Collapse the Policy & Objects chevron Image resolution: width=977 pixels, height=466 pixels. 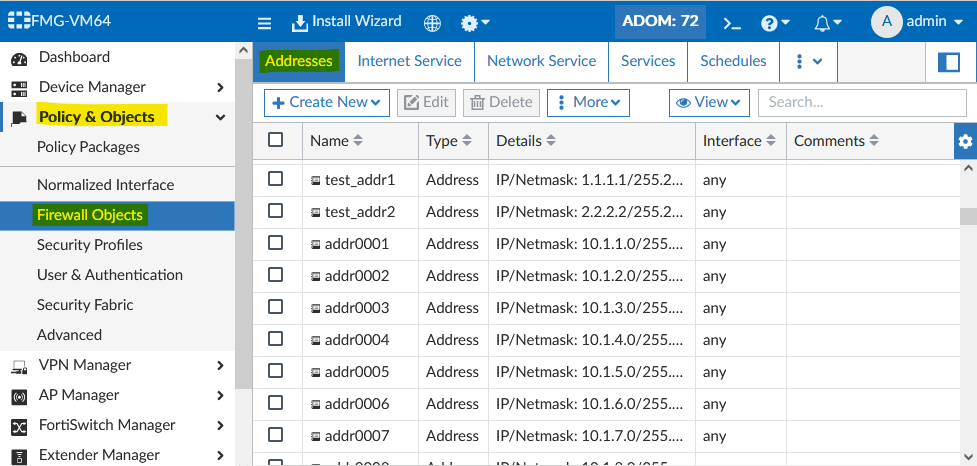tap(220, 117)
